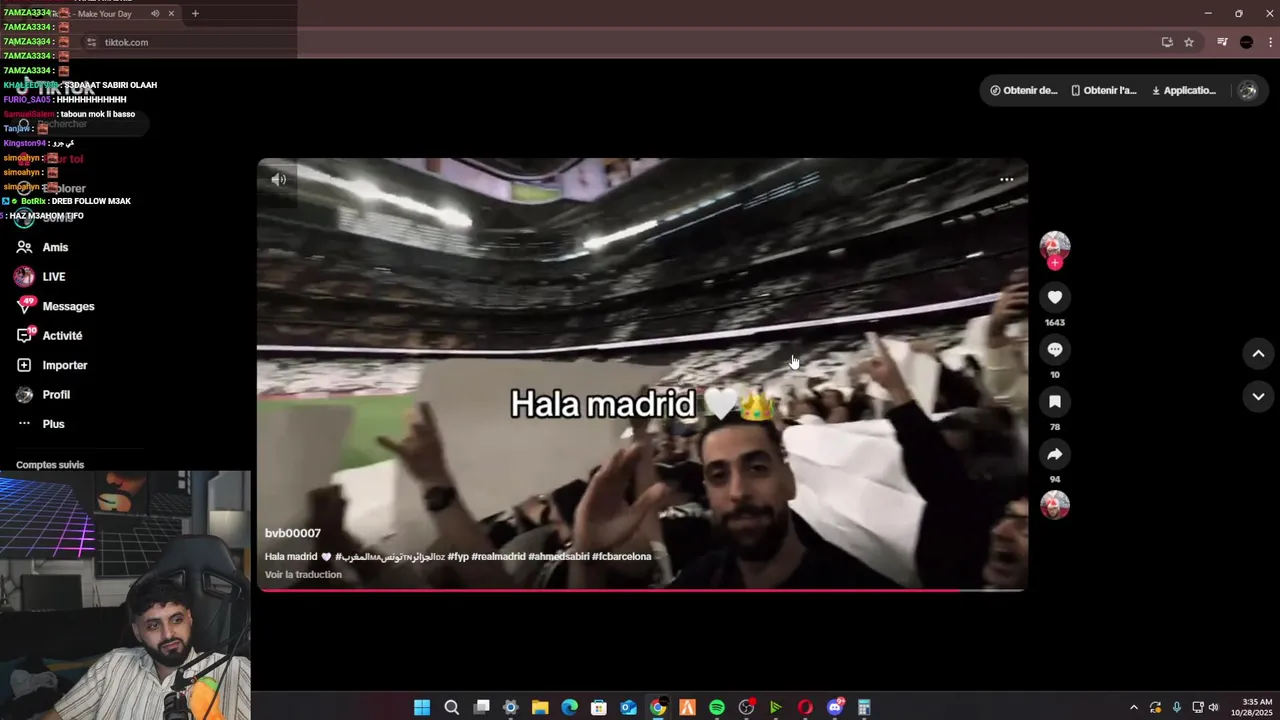
Task: Open Task View on the taskbar
Action: (x=481, y=707)
